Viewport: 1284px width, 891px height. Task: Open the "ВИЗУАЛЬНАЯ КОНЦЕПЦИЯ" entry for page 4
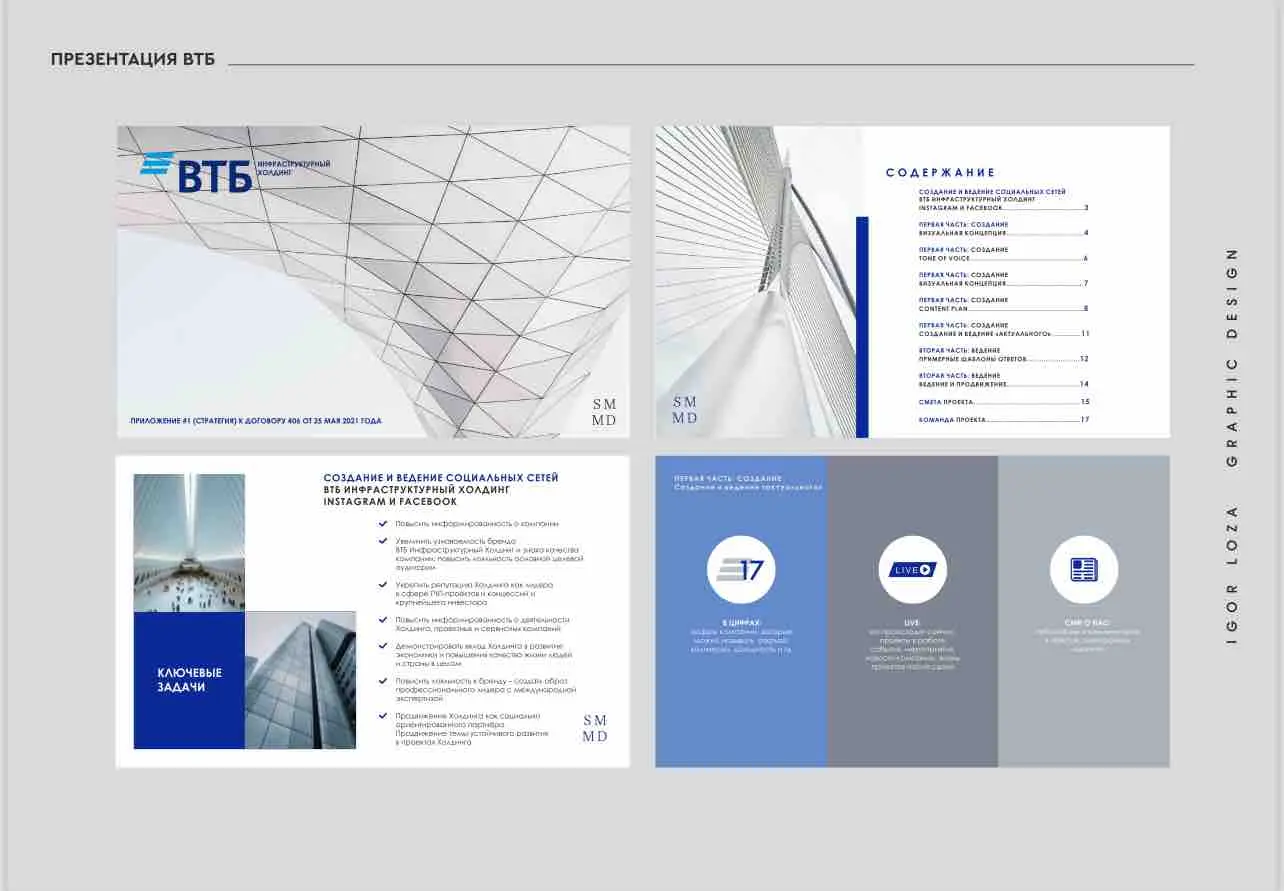1003,228
